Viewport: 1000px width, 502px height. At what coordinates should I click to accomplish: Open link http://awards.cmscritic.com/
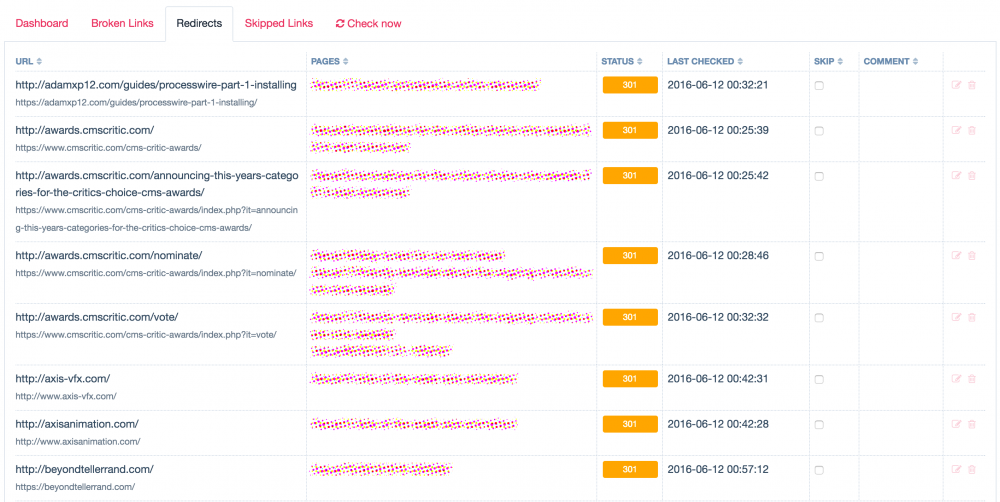click(x=85, y=130)
